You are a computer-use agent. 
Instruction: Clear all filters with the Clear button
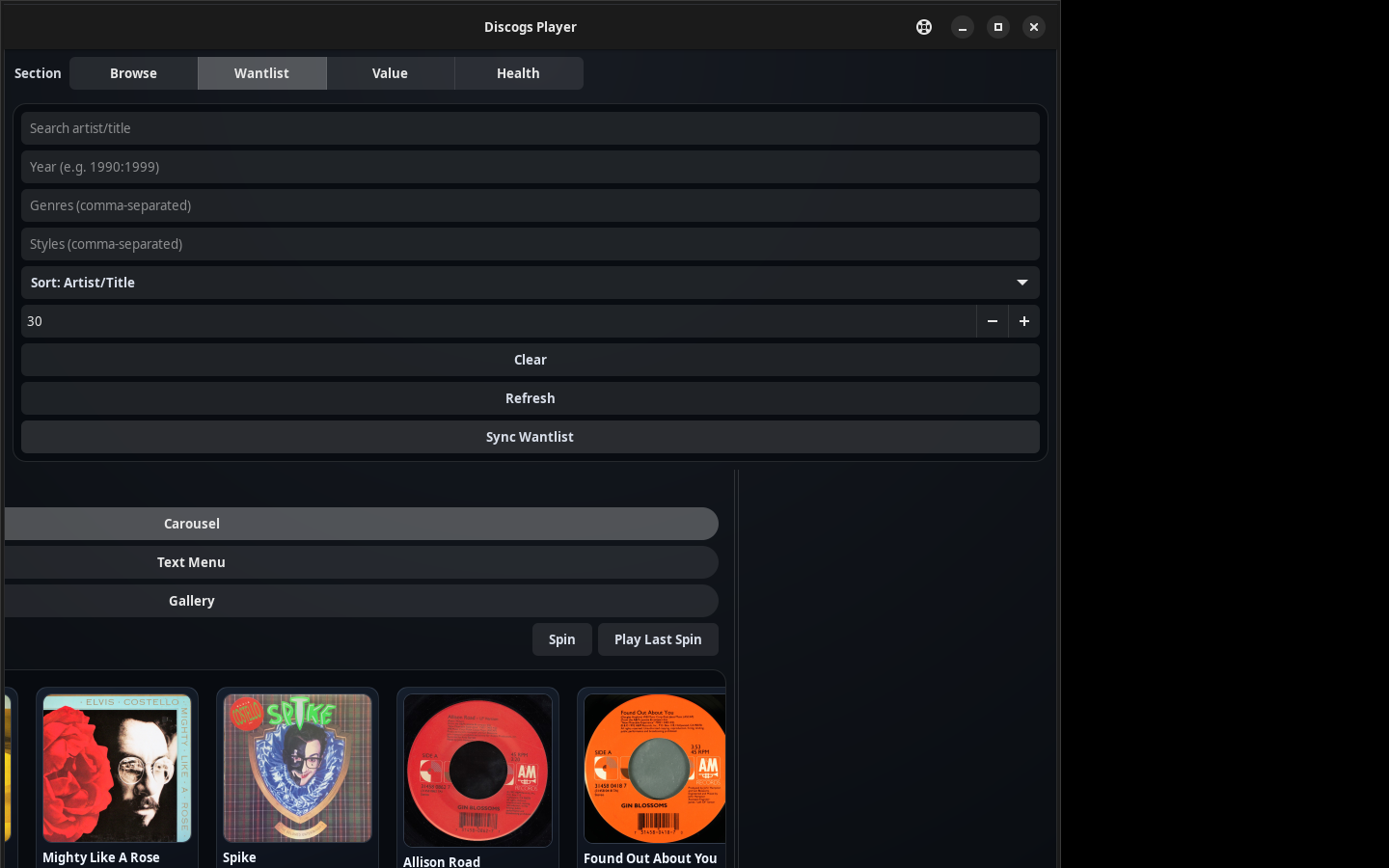(x=531, y=360)
